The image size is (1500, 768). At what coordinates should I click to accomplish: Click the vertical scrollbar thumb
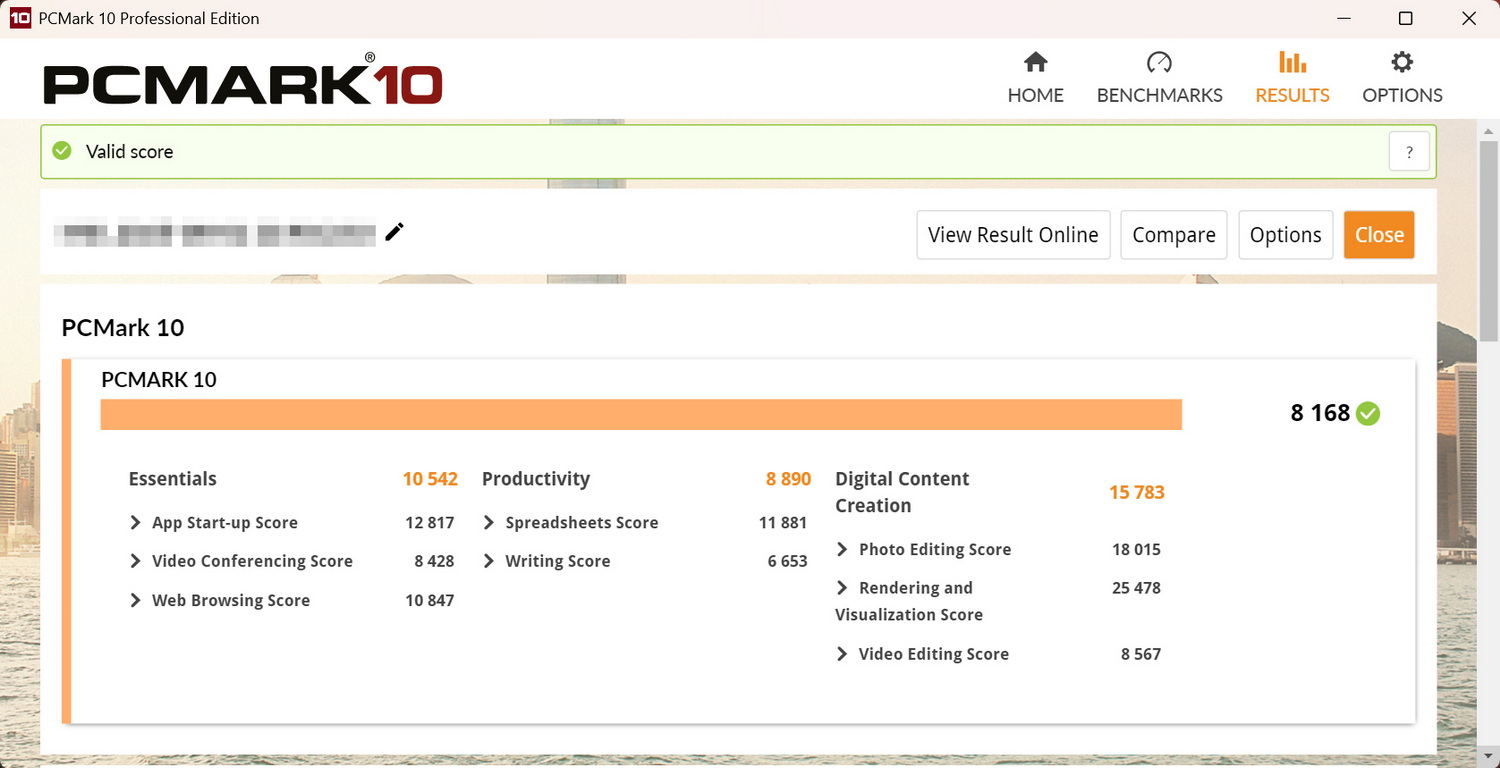coord(1489,240)
